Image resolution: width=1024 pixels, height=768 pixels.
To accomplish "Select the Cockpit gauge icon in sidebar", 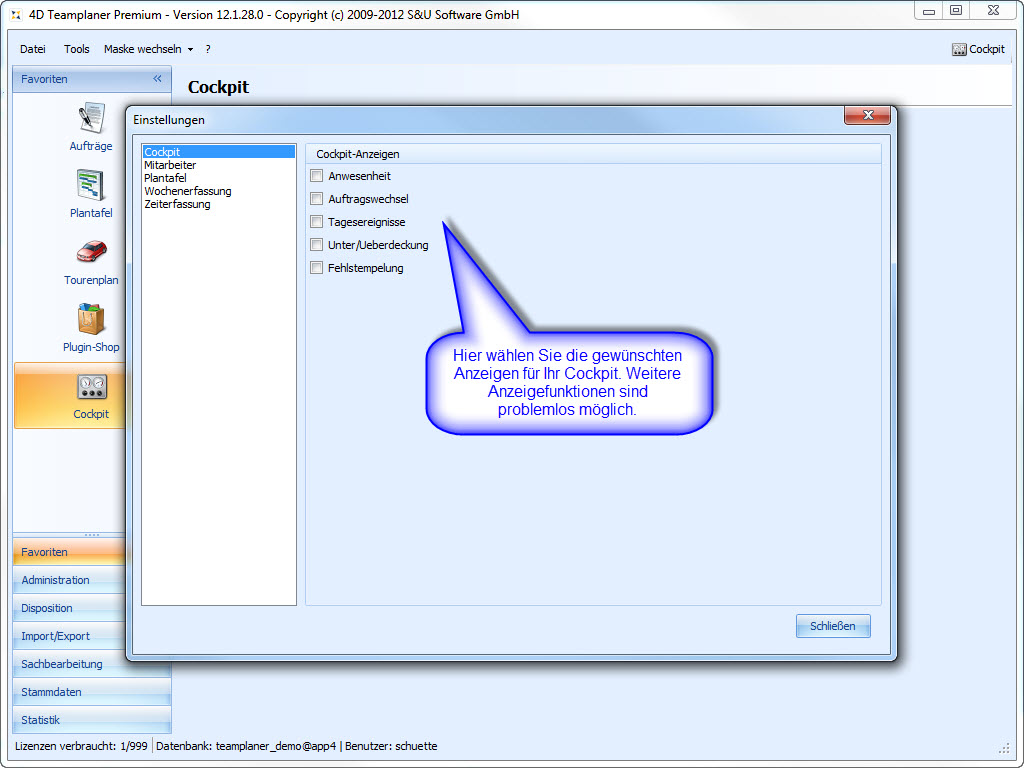I will pos(91,387).
